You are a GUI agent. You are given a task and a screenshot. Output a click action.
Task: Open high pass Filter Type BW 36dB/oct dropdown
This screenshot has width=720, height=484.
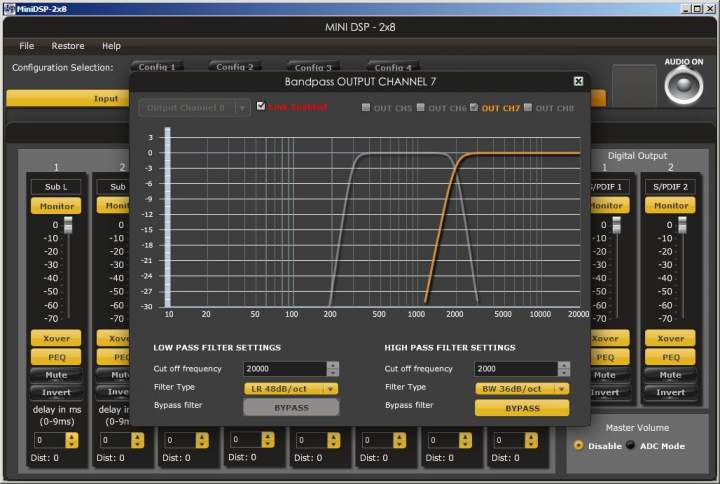point(522,389)
